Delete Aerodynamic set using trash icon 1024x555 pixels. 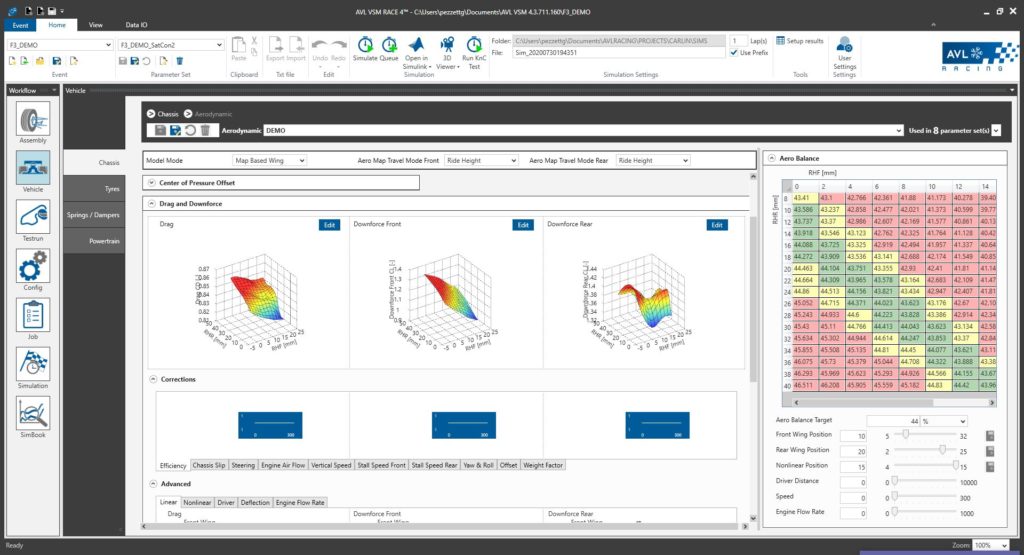point(205,130)
